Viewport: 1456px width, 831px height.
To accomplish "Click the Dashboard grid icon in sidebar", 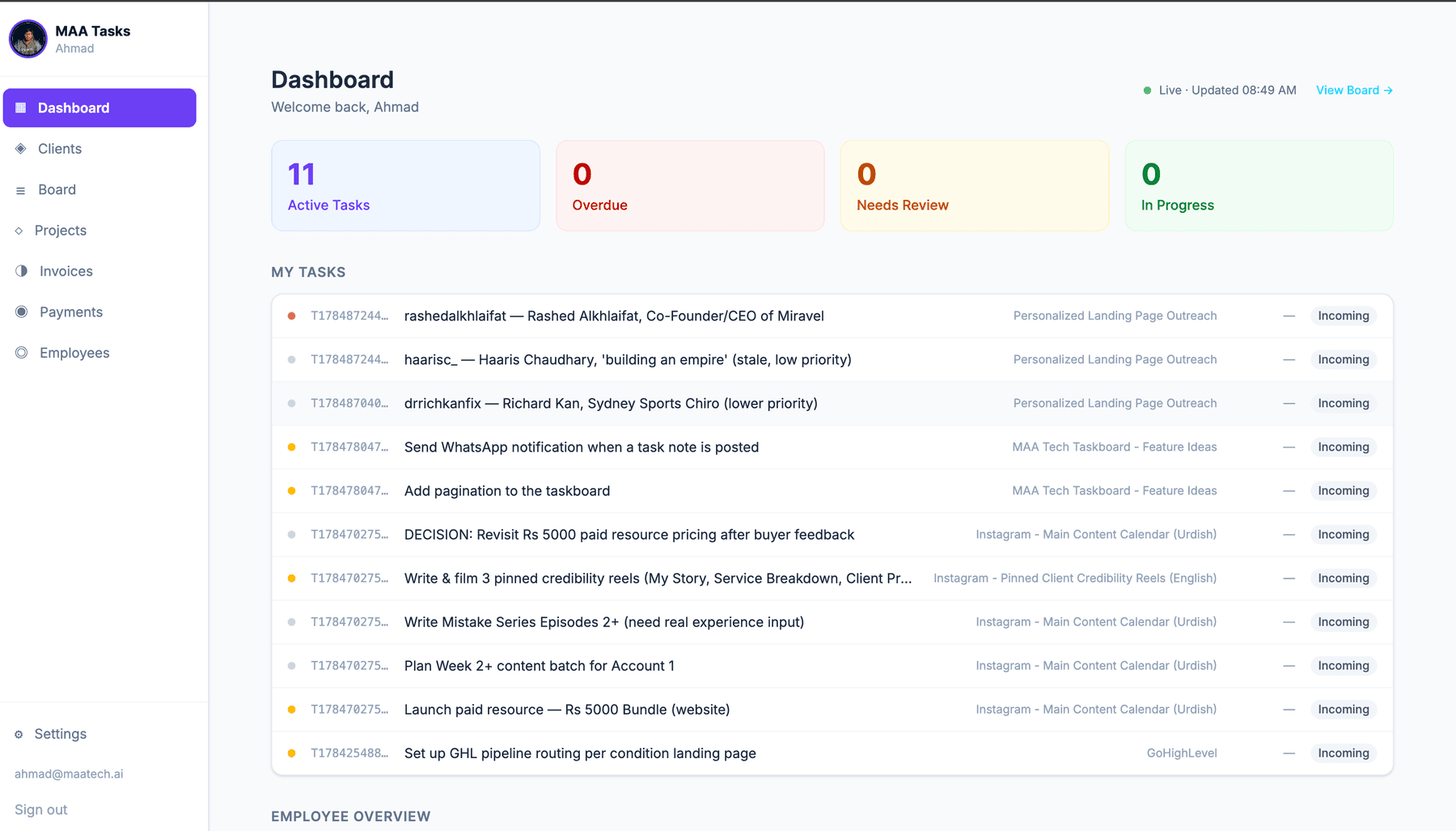I will tap(21, 108).
